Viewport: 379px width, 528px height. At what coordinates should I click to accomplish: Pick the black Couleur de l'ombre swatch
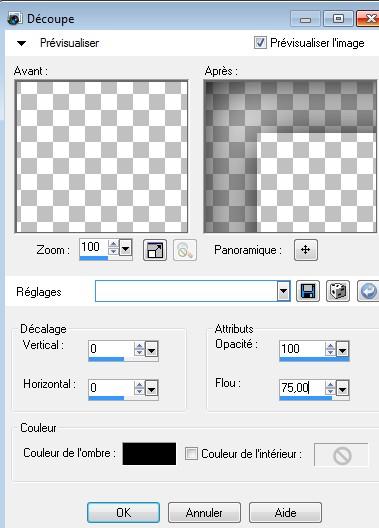click(149, 454)
